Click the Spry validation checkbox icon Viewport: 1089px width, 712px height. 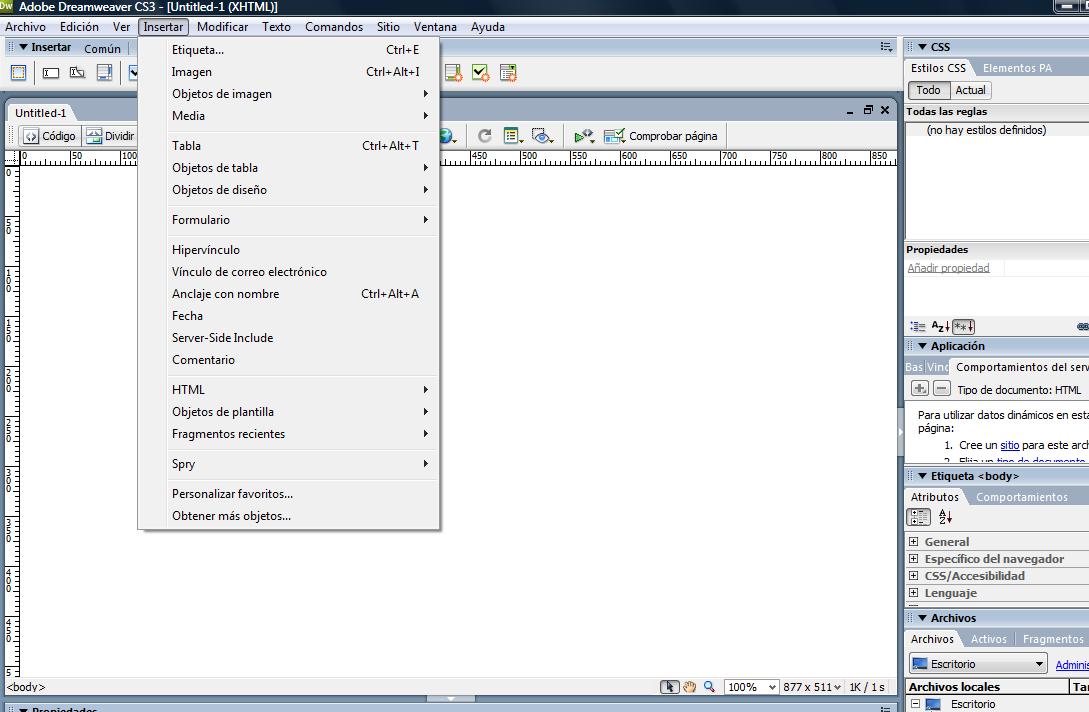(x=481, y=72)
